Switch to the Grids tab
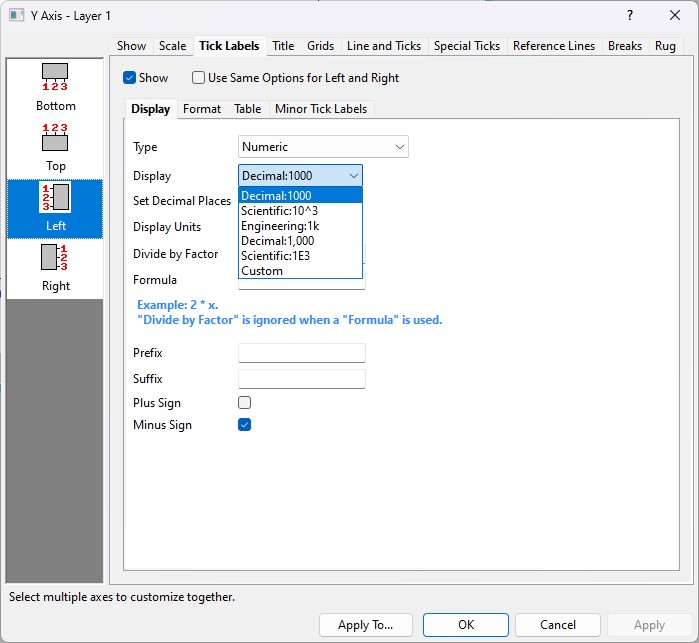This screenshot has width=699, height=643. pyautogui.click(x=321, y=46)
